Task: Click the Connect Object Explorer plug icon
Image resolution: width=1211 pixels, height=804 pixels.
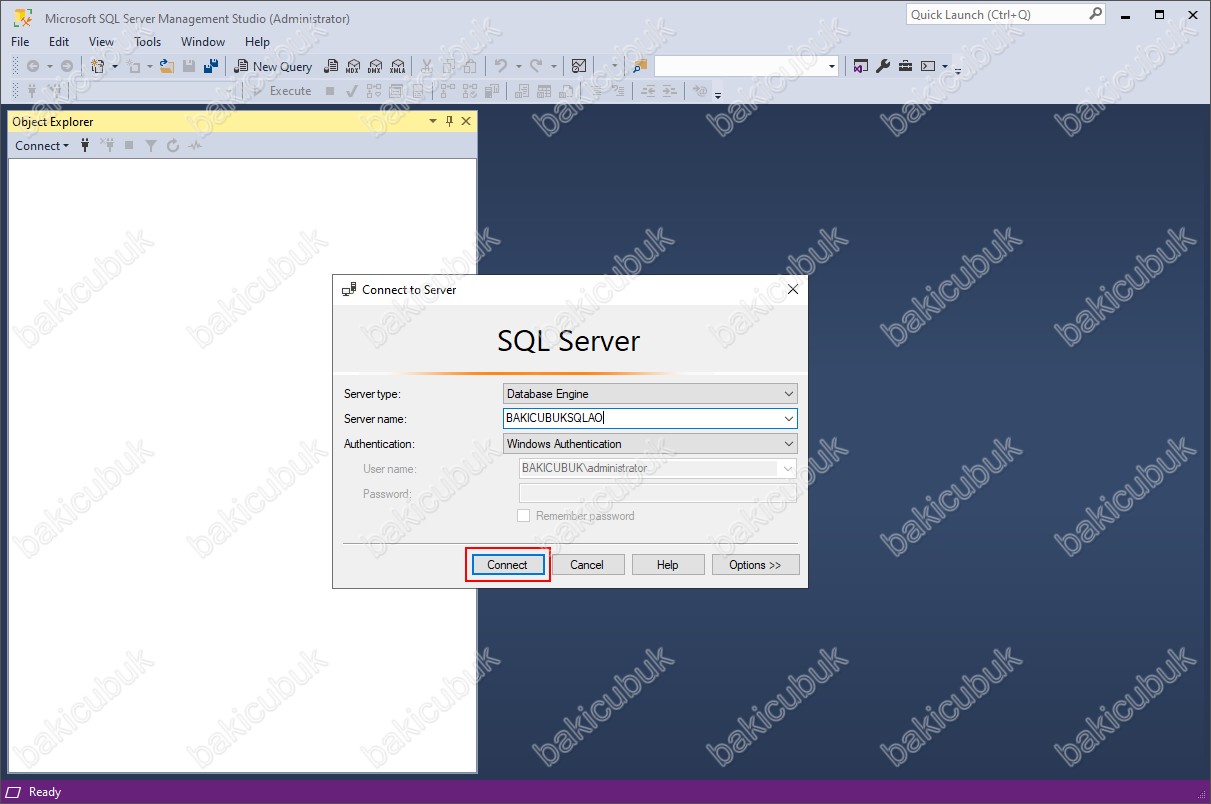Action: click(x=85, y=146)
